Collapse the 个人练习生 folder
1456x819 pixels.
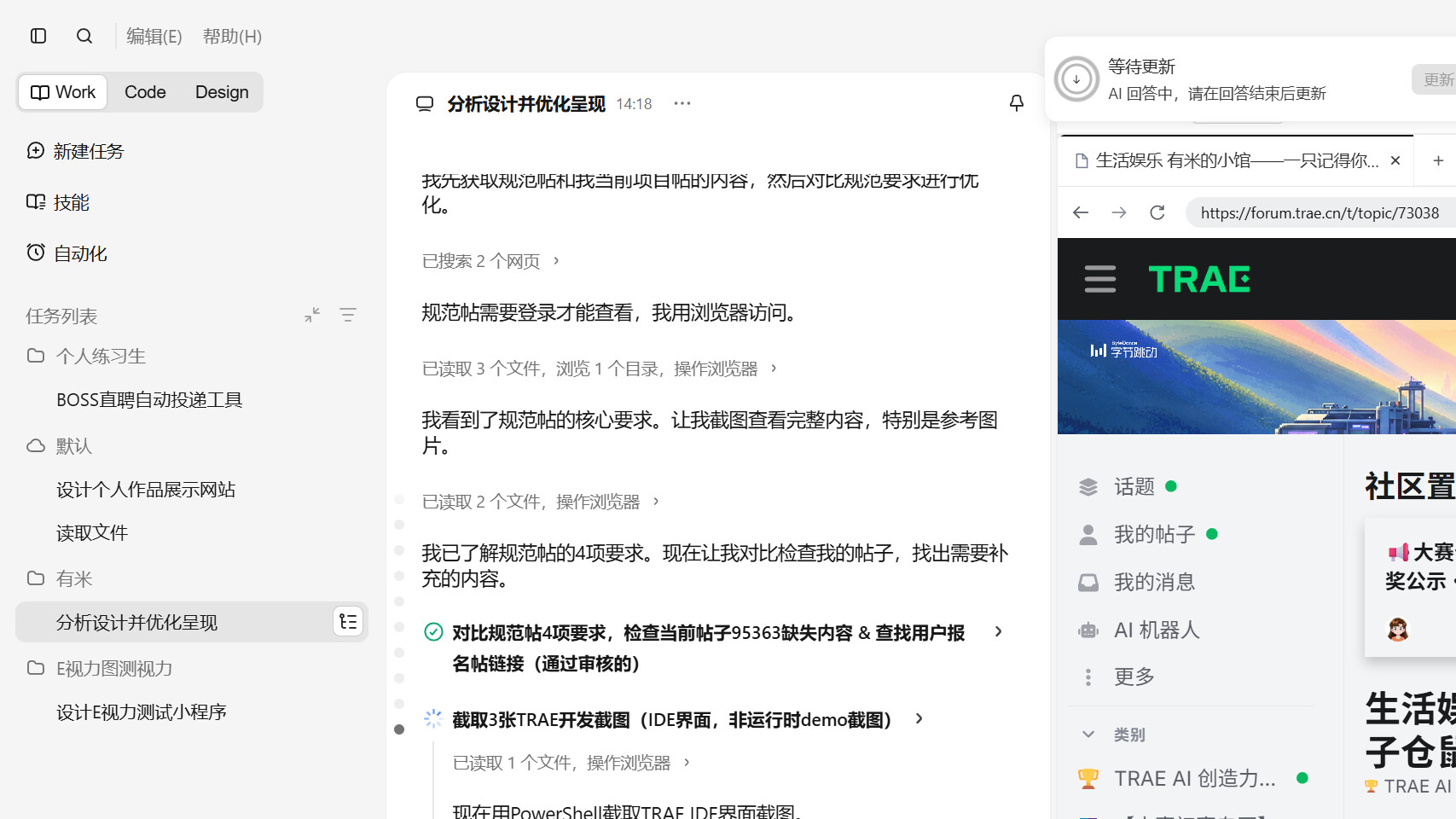click(x=86, y=356)
